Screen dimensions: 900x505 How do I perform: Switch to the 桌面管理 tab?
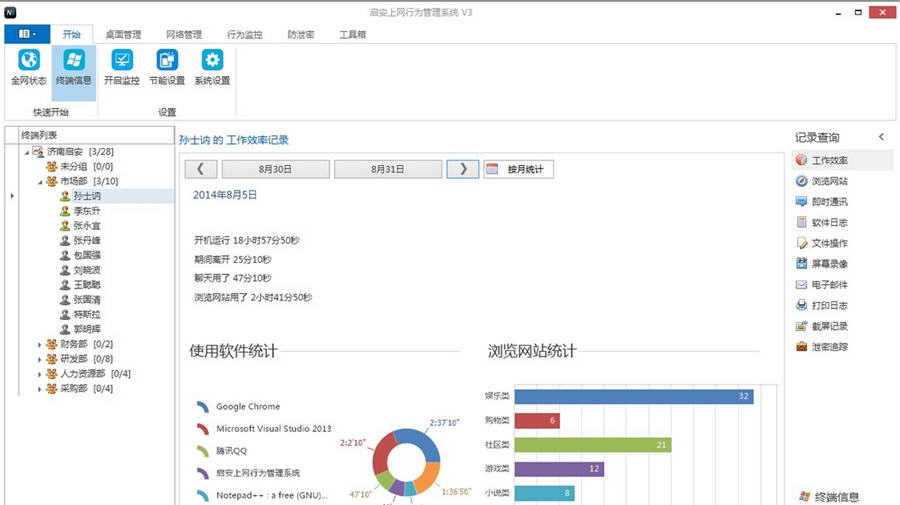(x=123, y=34)
